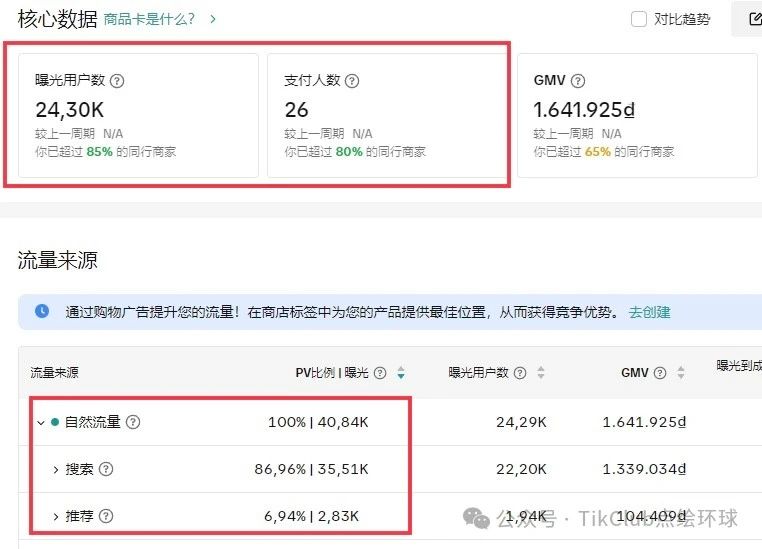Sort by PV比例 | 曝光 column arrows
Image resolution: width=762 pixels, height=549 pixels.
click(x=401, y=373)
